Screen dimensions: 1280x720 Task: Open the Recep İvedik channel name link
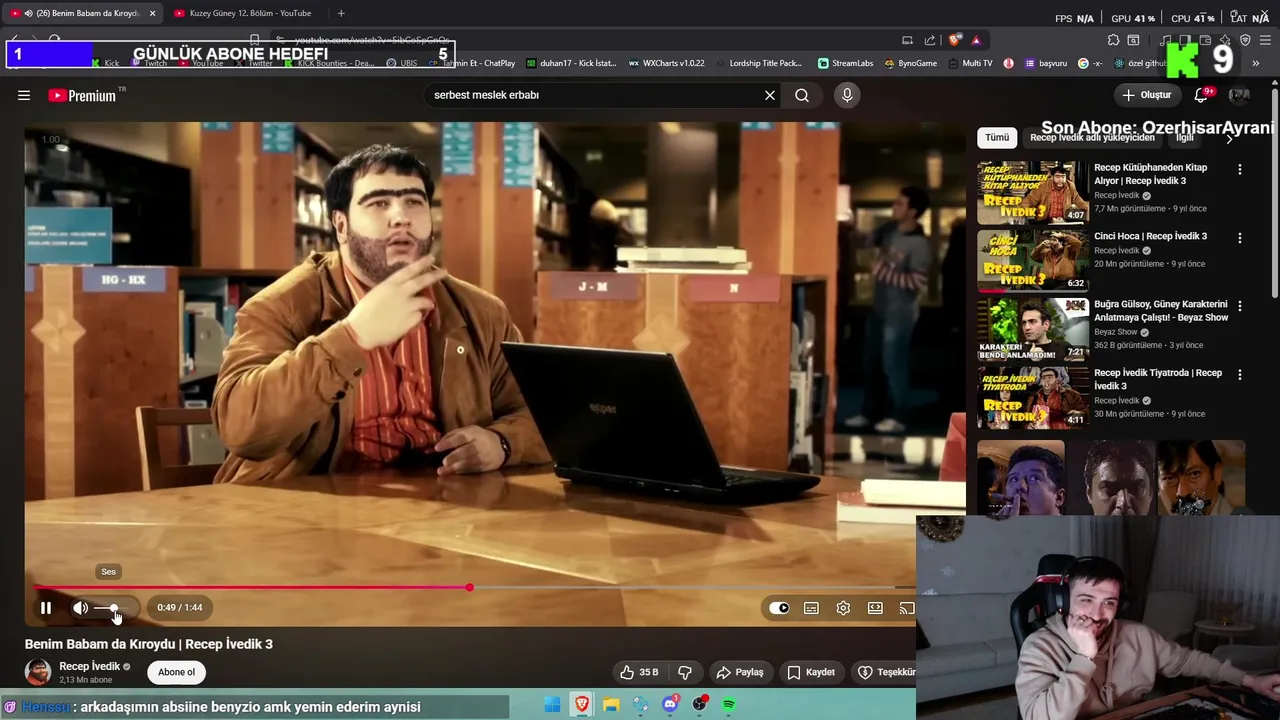click(89, 666)
